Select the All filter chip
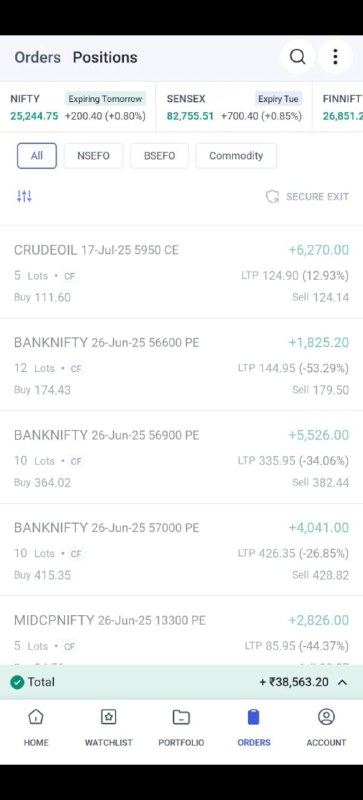 [37, 156]
